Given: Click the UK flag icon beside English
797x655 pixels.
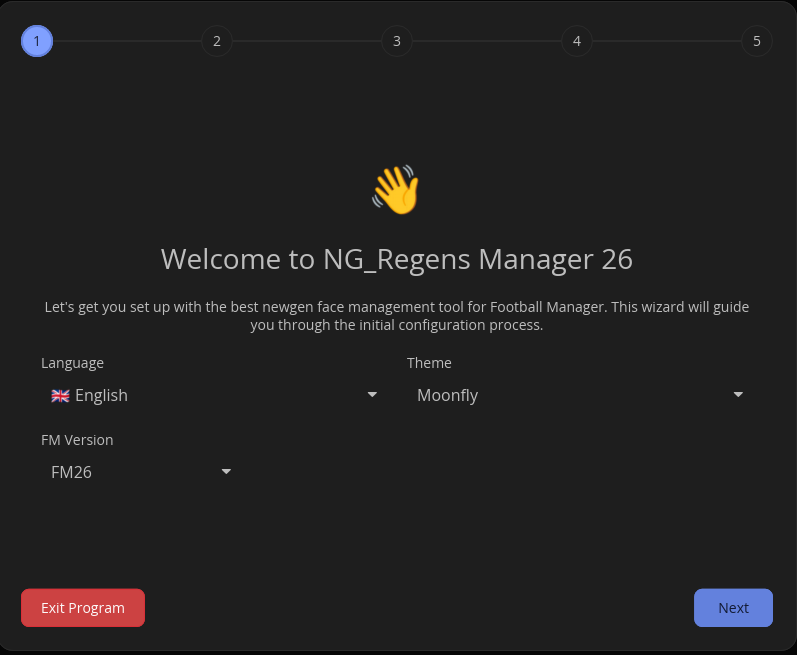Looking at the screenshot, I should [60, 396].
